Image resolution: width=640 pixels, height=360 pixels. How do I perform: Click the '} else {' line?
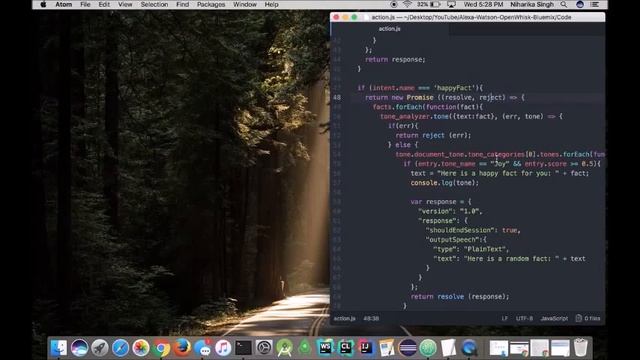(x=403, y=145)
